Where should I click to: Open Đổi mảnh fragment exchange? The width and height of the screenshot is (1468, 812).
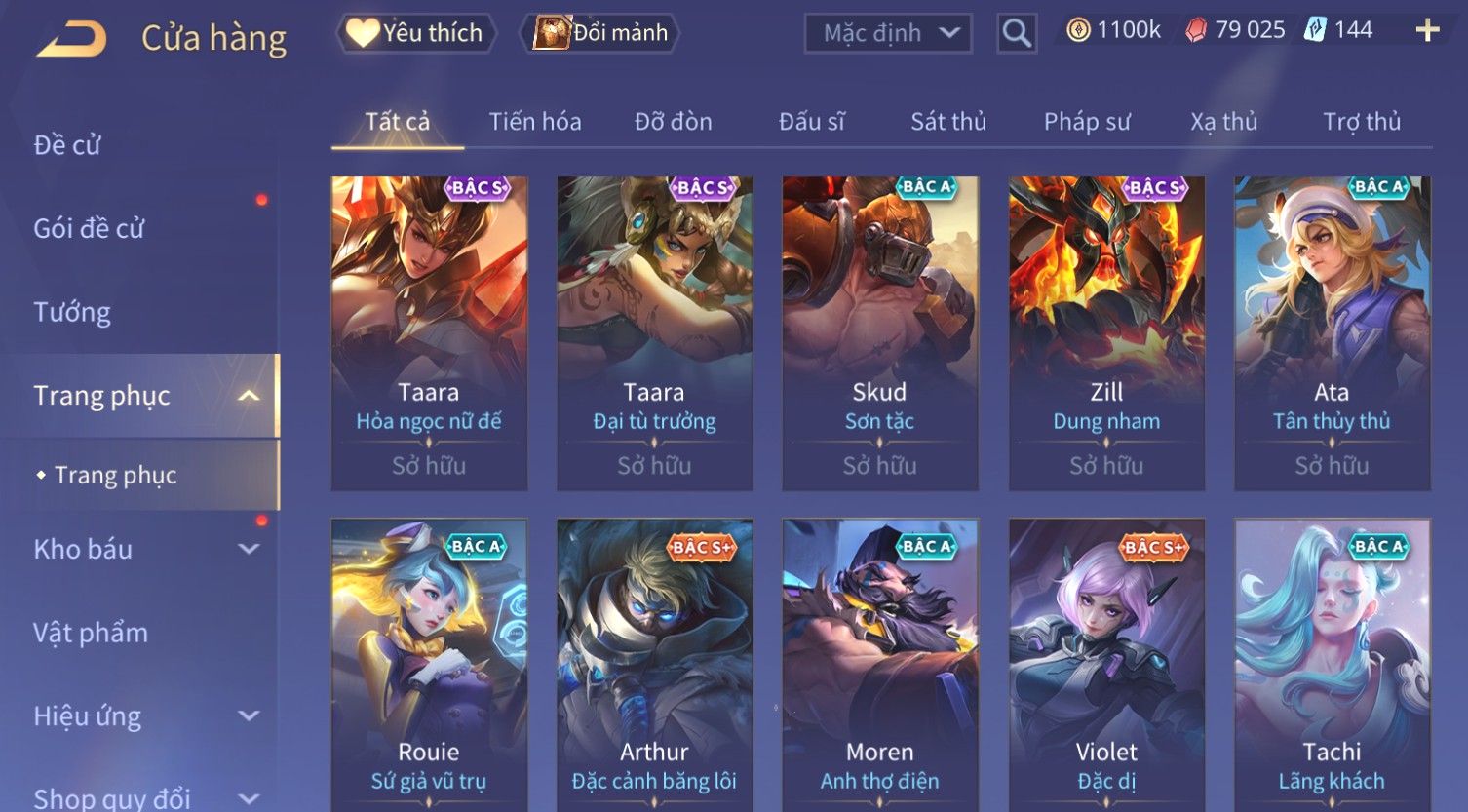pos(600,33)
